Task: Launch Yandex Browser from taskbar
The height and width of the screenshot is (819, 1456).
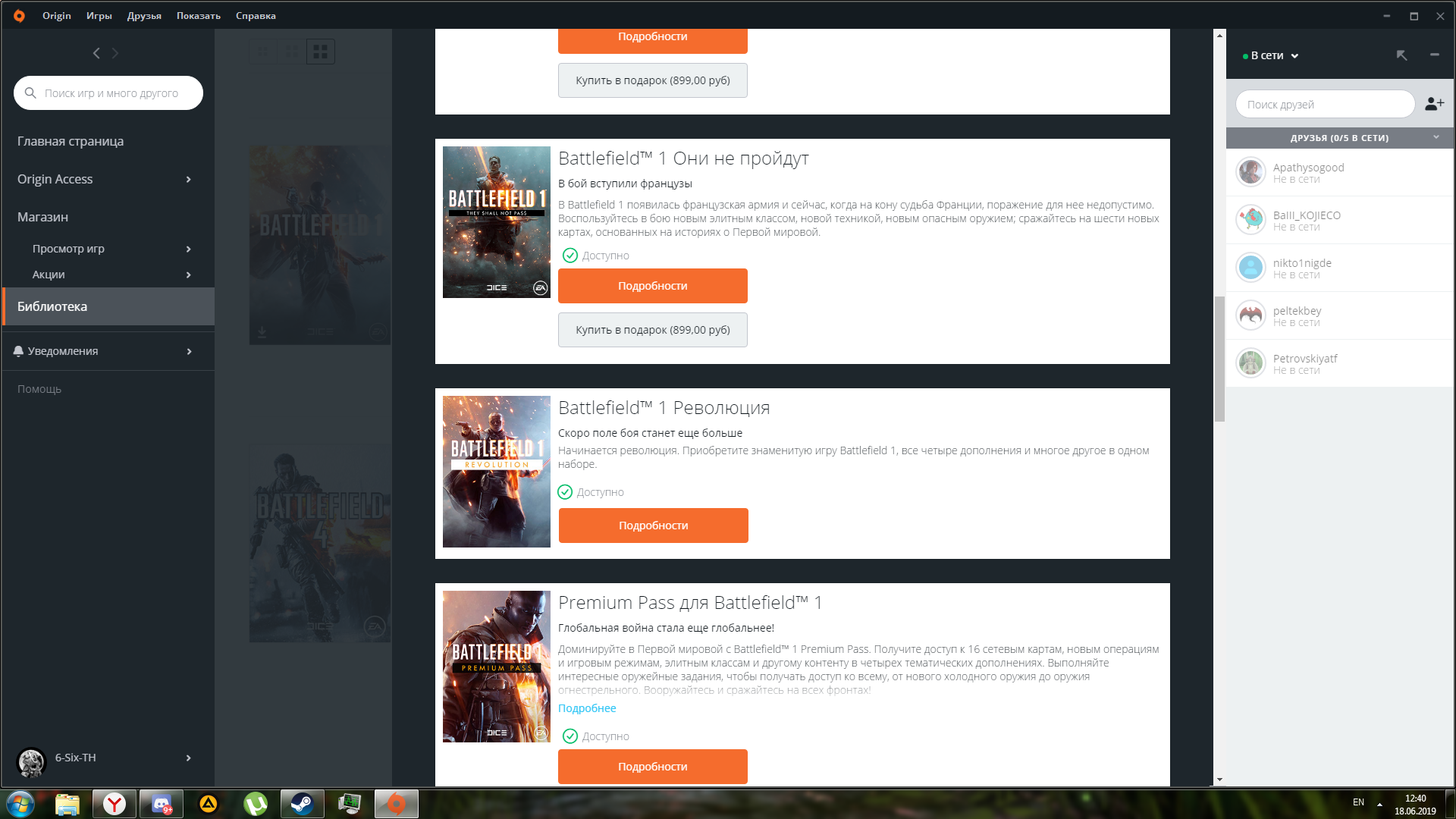Action: (x=115, y=804)
